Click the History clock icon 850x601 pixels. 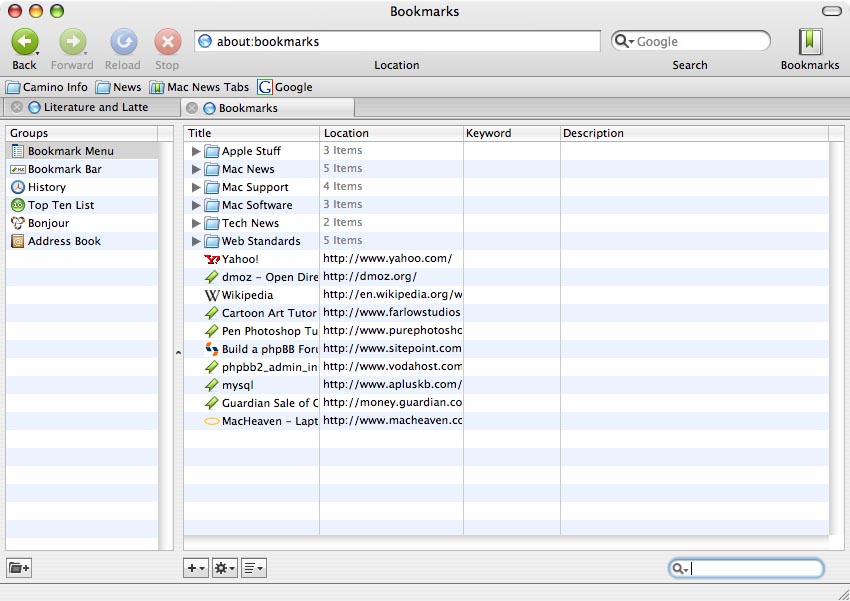click(x=18, y=187)
